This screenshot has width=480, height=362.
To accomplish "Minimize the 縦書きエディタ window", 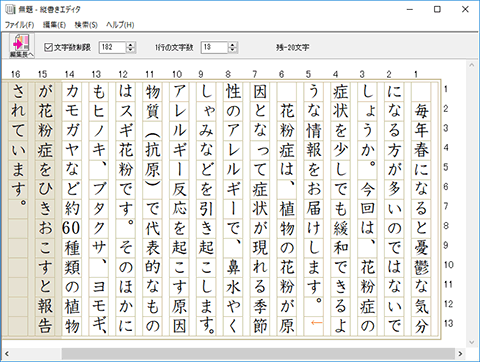I will tap(410, 9).
